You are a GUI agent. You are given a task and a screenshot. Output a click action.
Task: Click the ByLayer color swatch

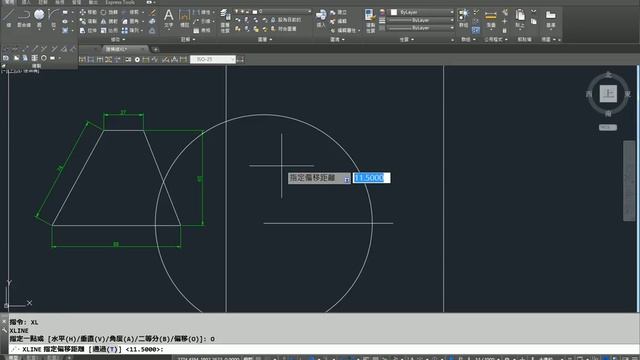(394, 12)
